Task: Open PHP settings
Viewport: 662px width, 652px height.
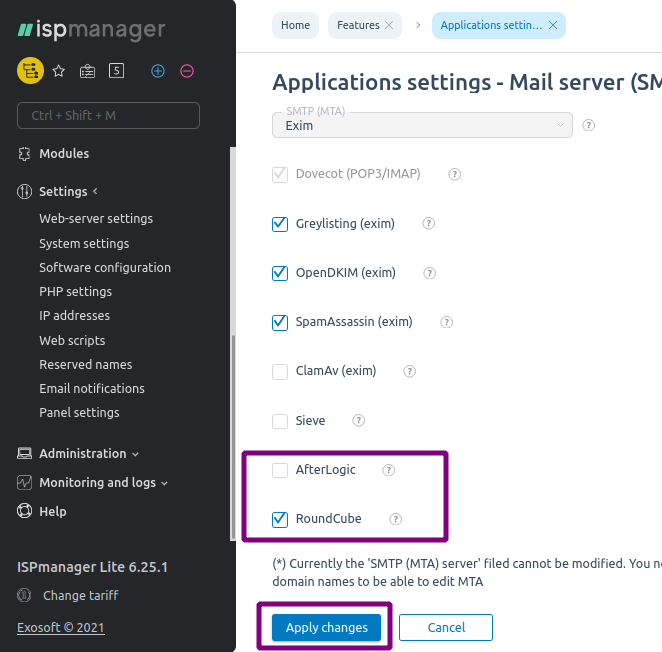Action: click(x=76, y=292)
